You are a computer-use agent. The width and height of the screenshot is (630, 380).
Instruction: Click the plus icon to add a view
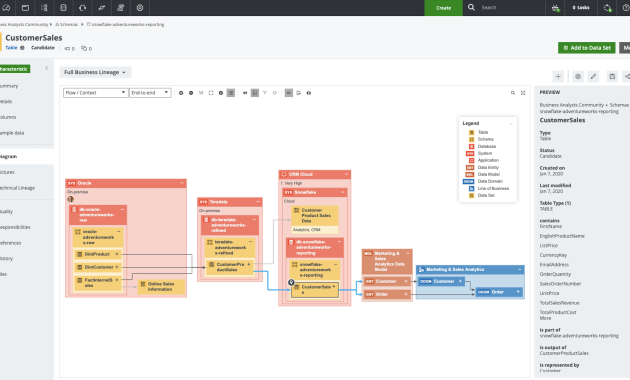pyautogui.click(x=558, y=76)
